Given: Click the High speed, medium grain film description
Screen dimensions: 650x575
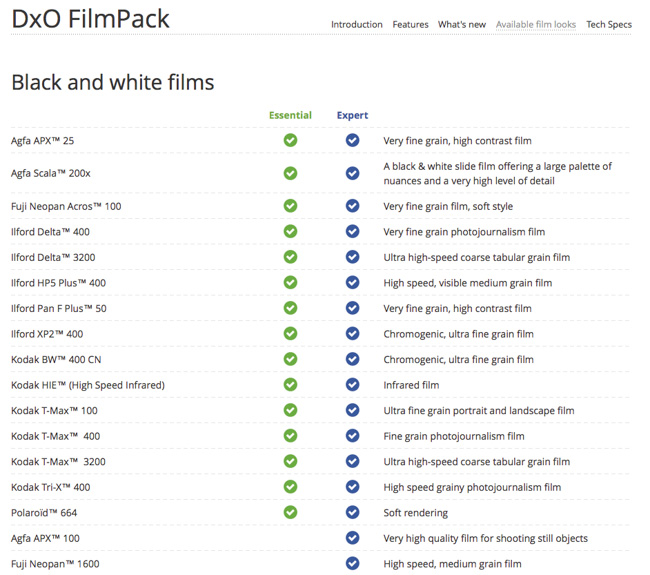Looking at the screenshot, I should (452, 564).
